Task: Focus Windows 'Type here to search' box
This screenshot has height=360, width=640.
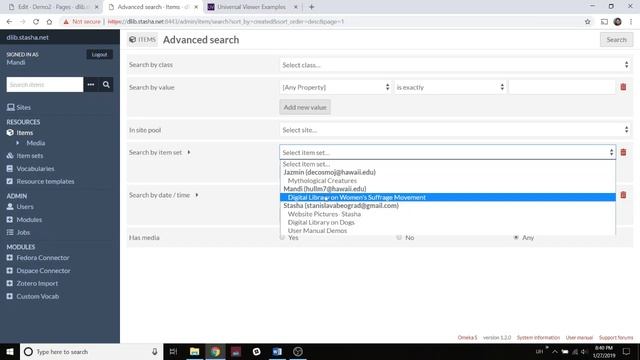Action: click(x=92, y=351)
